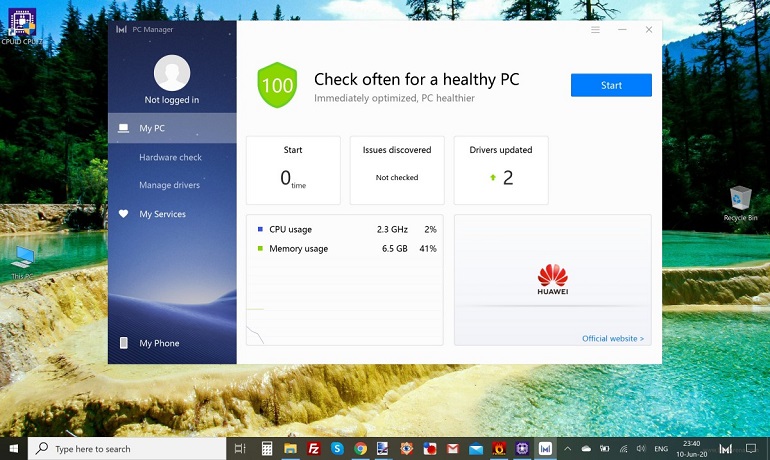The image size is (770, 460).
Task: Open FileZilla from the taskbar
Action: tap(314, 449)
